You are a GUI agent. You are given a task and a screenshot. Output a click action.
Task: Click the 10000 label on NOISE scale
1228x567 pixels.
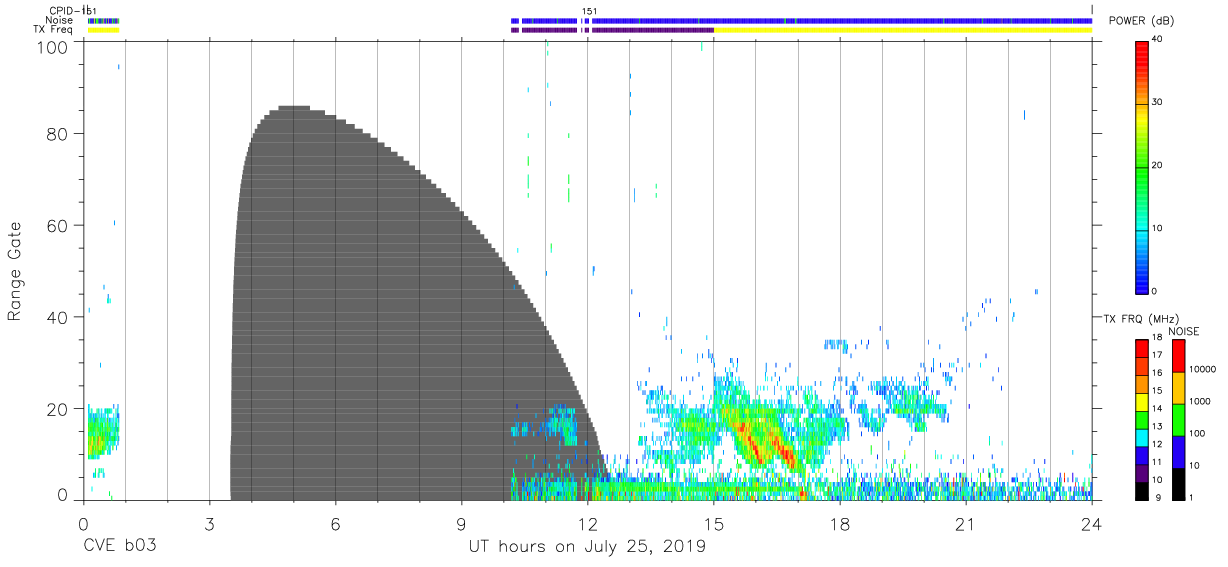tap(1202, 370)
